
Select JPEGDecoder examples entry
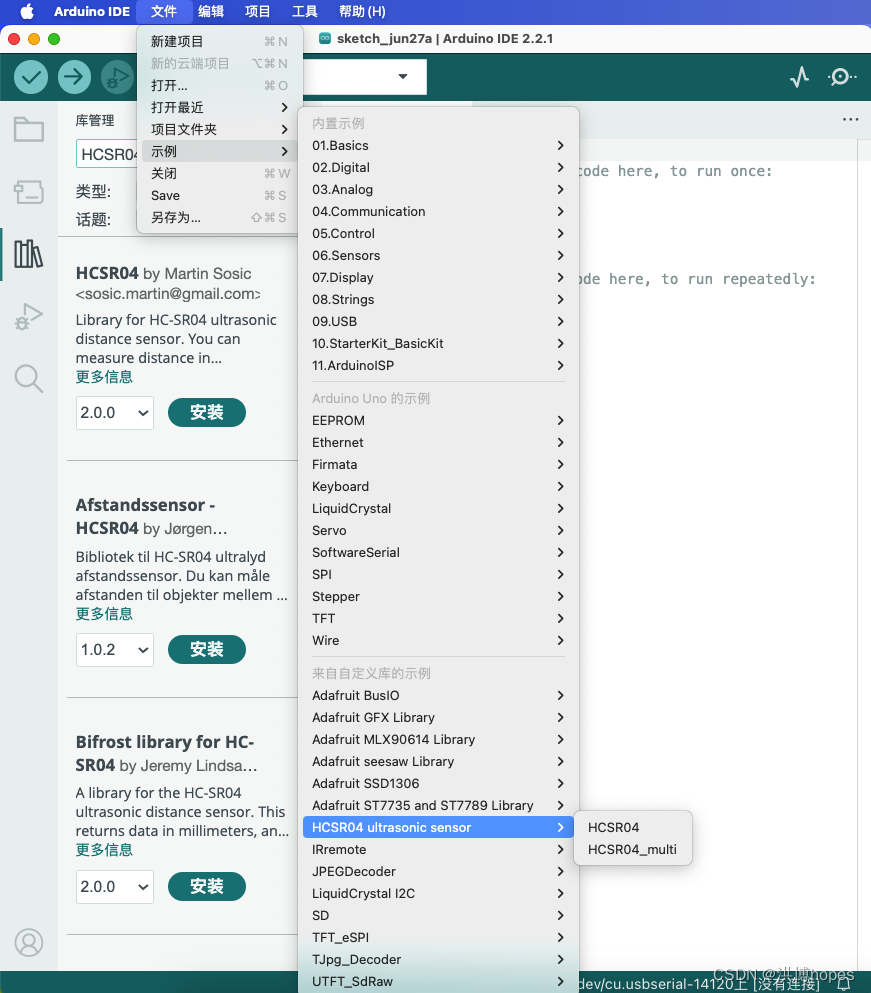tap(438, 872)
